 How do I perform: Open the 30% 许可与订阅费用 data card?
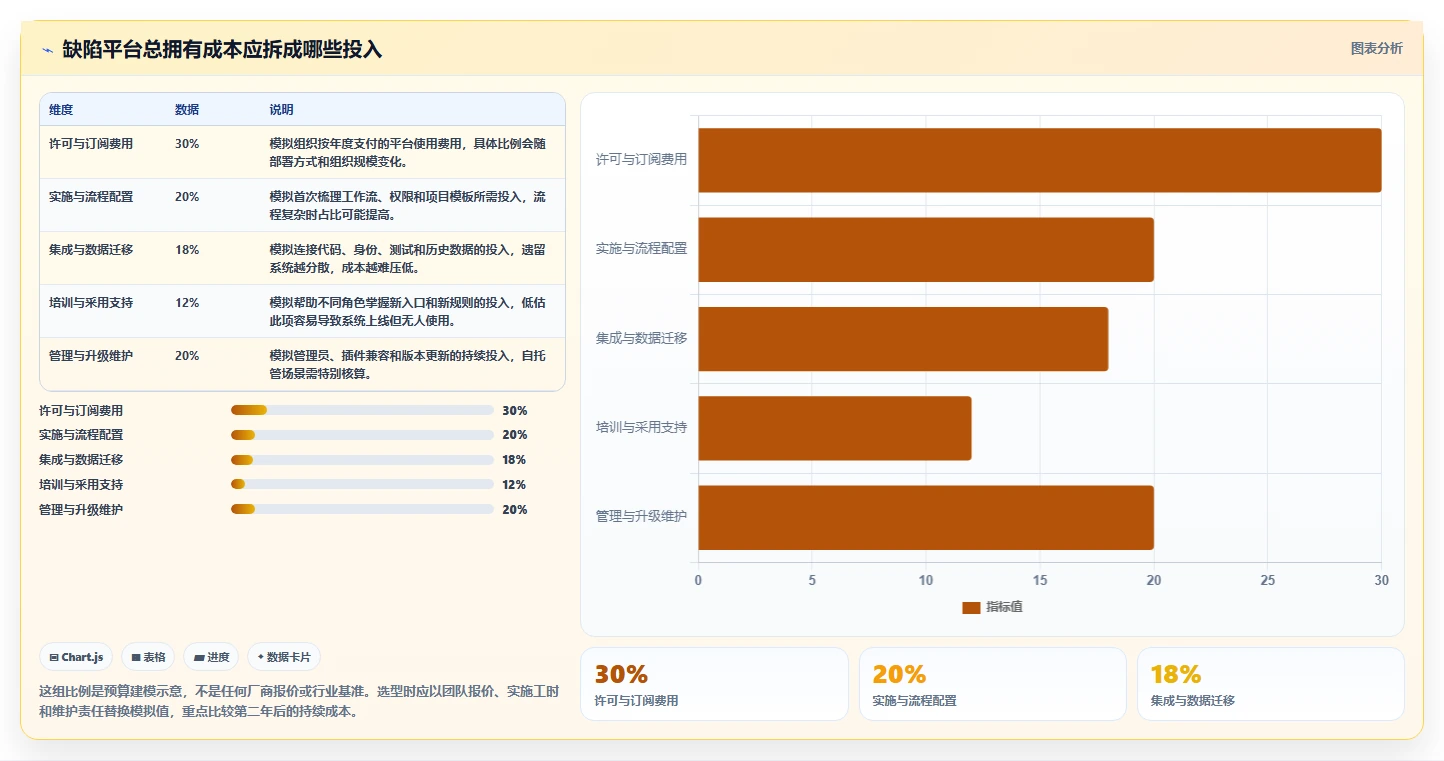(714, 684)
